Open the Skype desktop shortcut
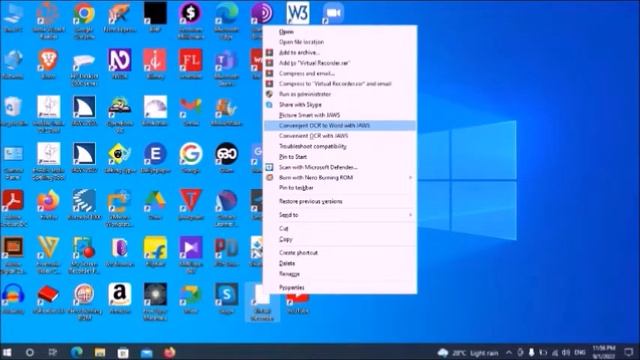 coord(227,298)
